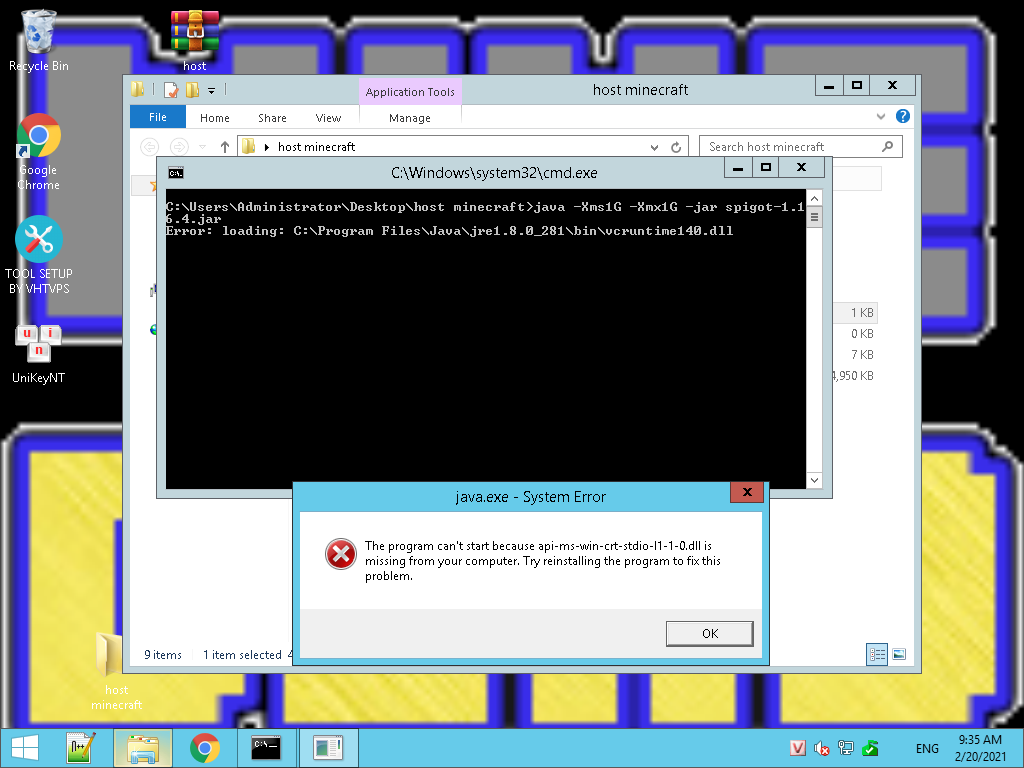1024x768 pixels.
Task: Click the Explorer help question mark icon
Action: [903, 116]
